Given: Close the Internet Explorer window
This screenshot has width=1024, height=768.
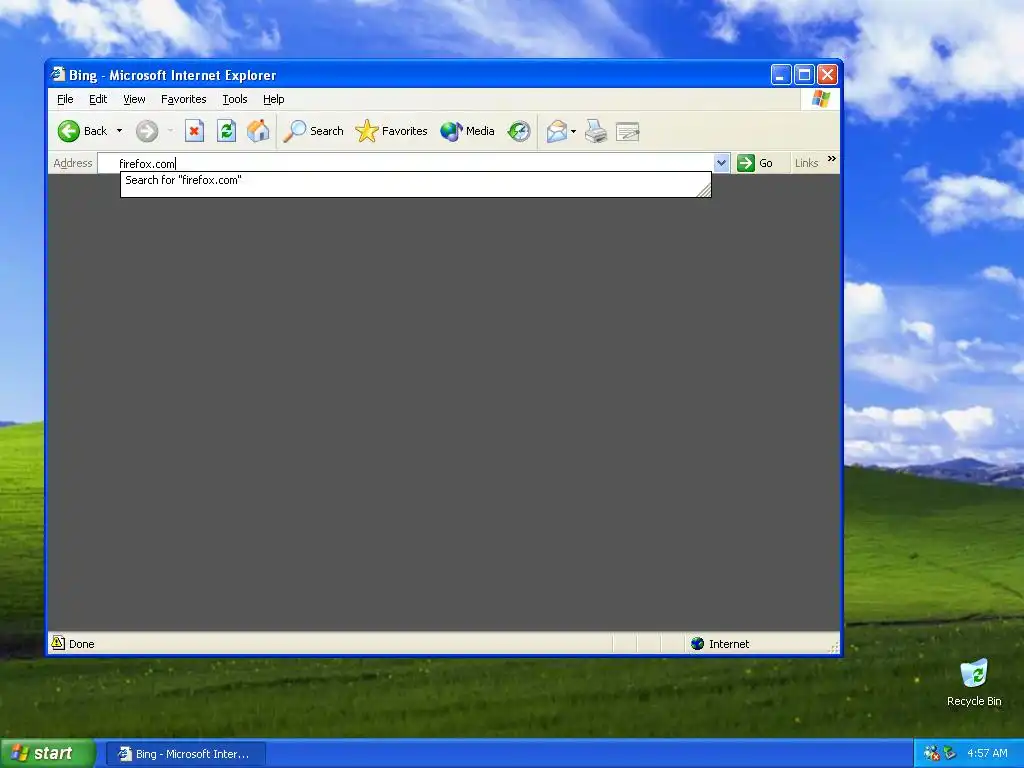Looking at the screenshot, I should (827, 74).
